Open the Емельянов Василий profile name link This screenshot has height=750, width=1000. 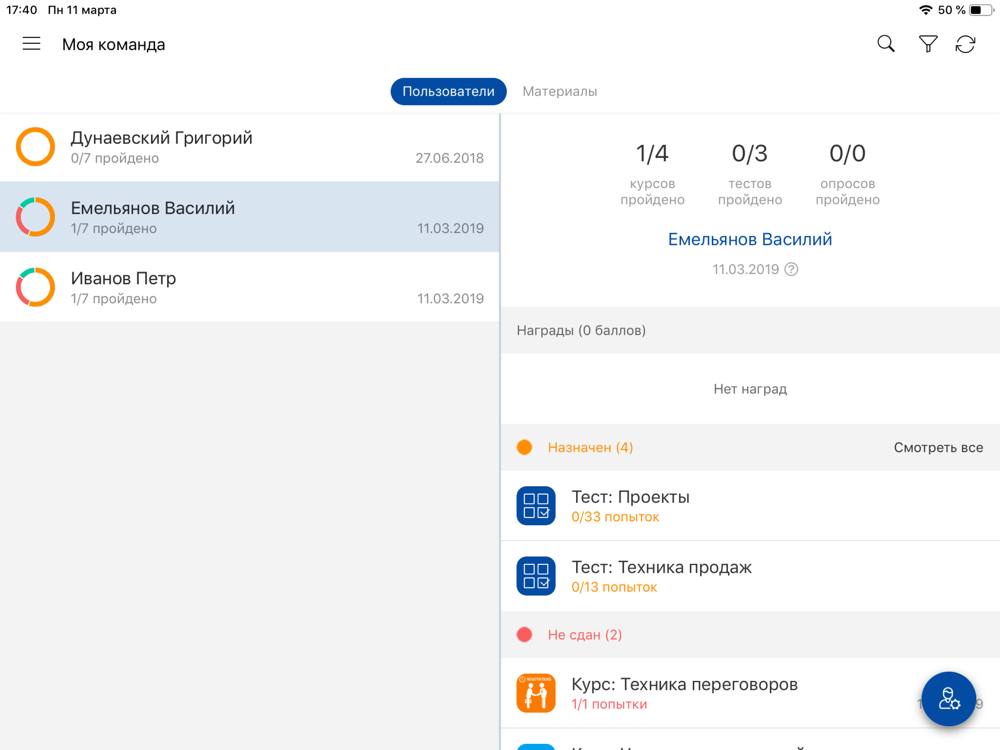750,239
